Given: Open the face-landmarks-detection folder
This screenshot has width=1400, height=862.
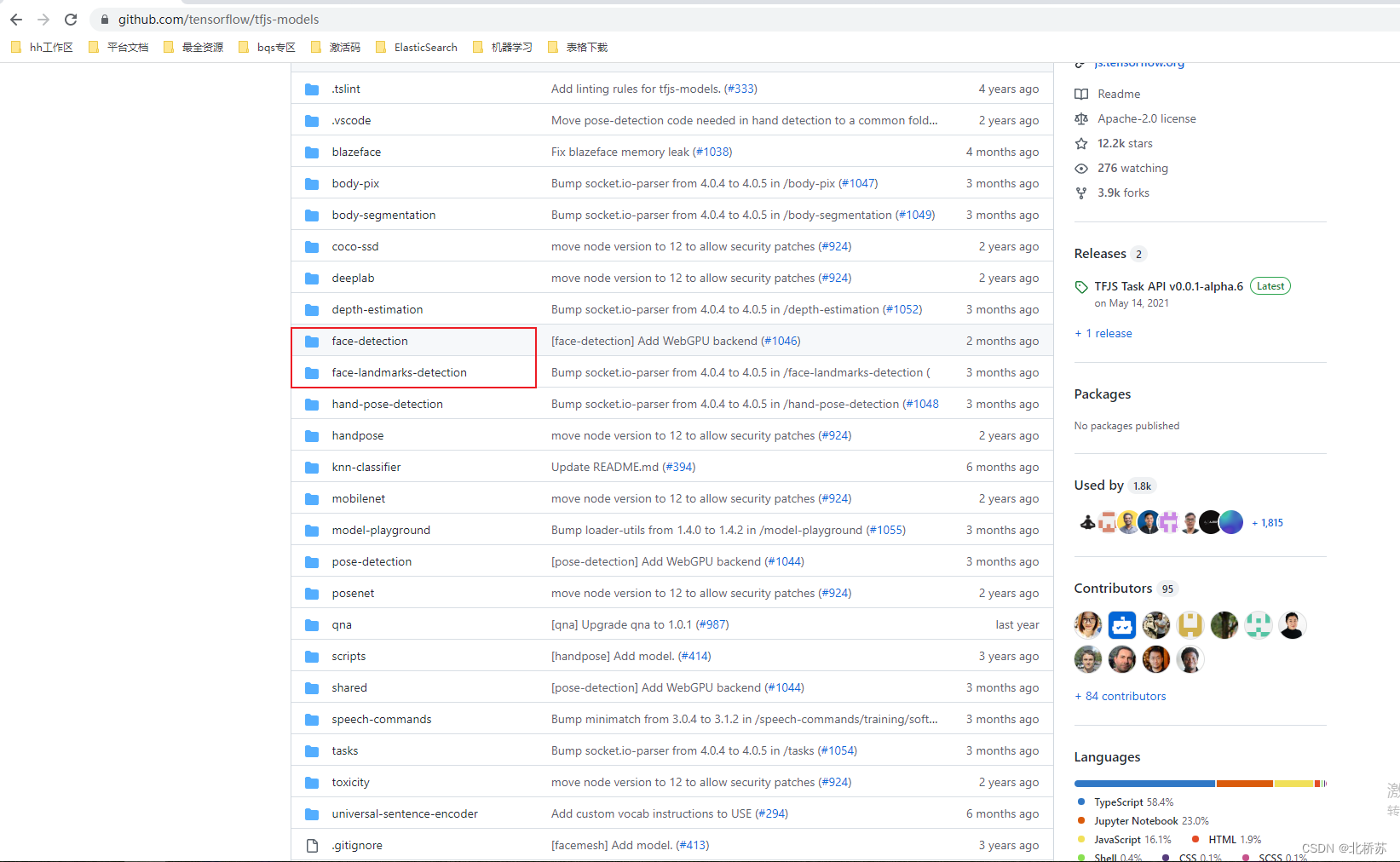Looking at the screenshot, I should point(399,372).
